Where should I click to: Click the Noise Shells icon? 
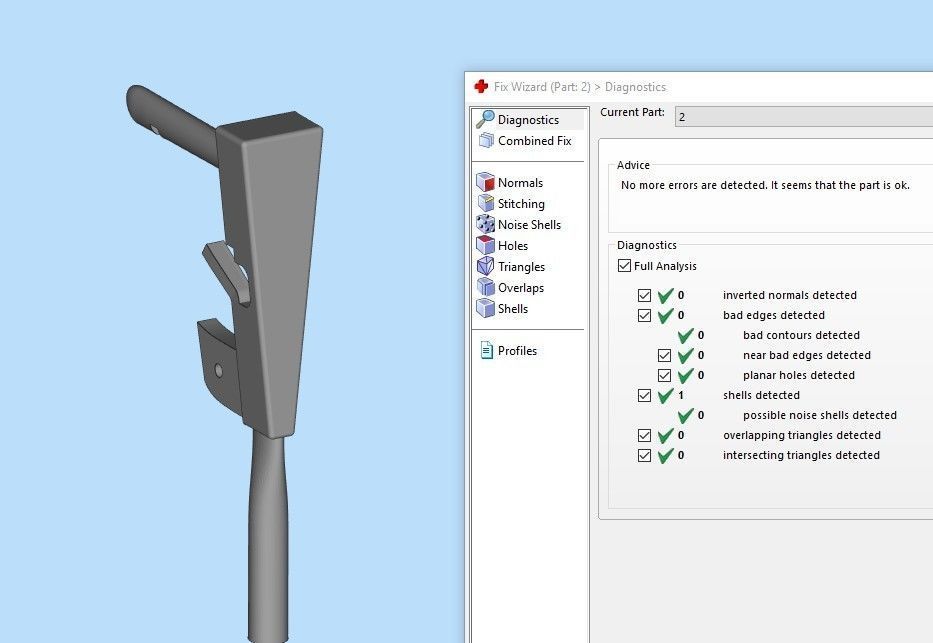(x=486, y=224)
